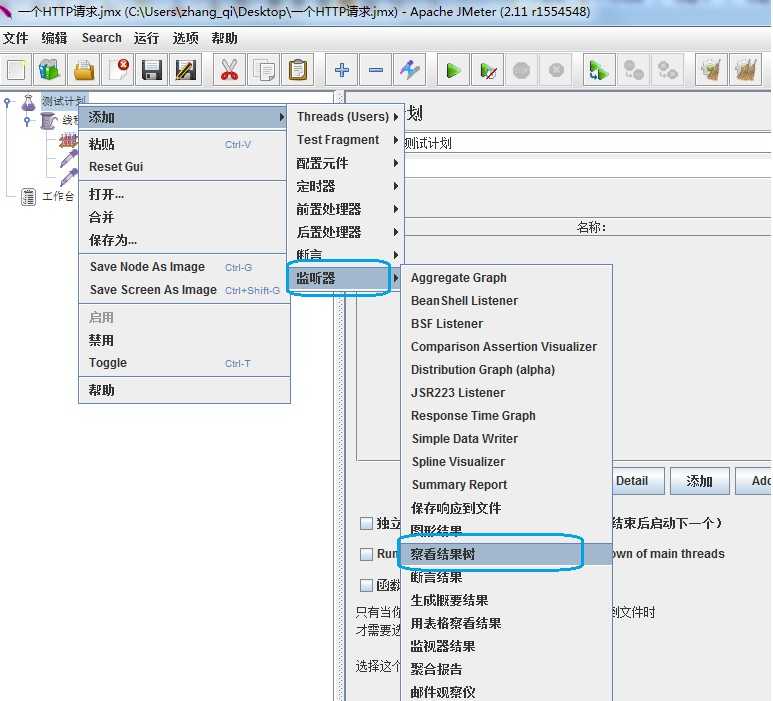Viewport: 773px width, 701px height.
Task: Select the 工作台 workbench clipboard icon
Action: [x=29, y=197]
